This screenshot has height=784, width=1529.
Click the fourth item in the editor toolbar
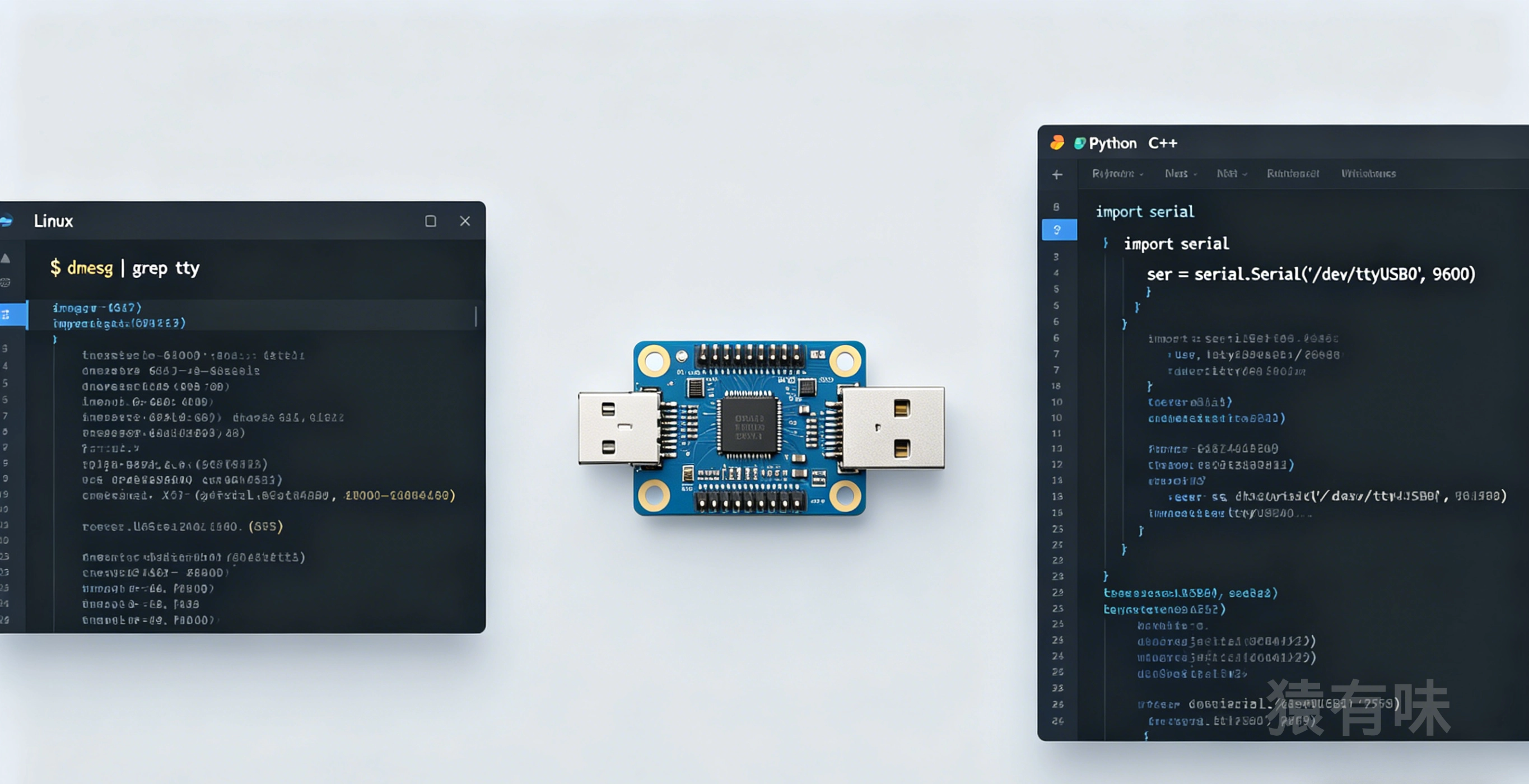click(x=1292, y=174)
